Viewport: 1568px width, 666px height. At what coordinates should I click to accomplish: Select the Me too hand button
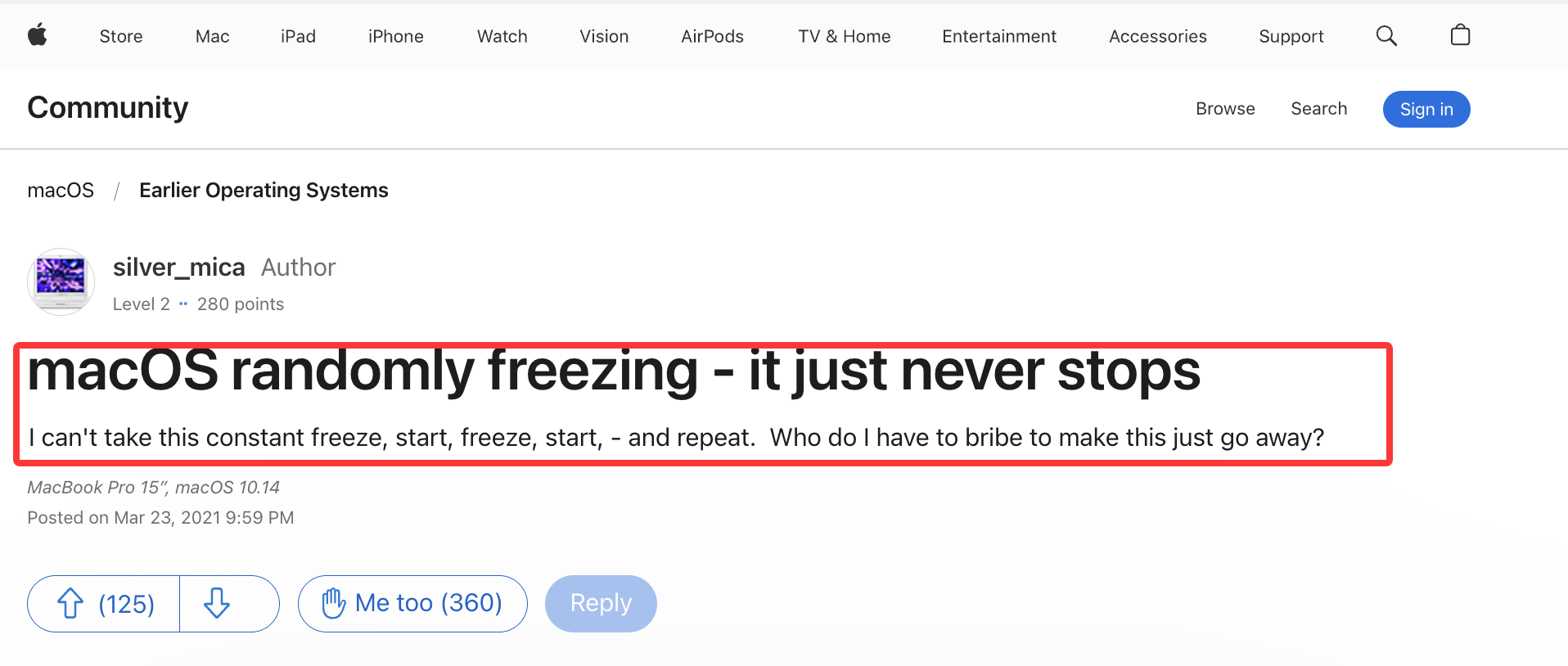412,604
